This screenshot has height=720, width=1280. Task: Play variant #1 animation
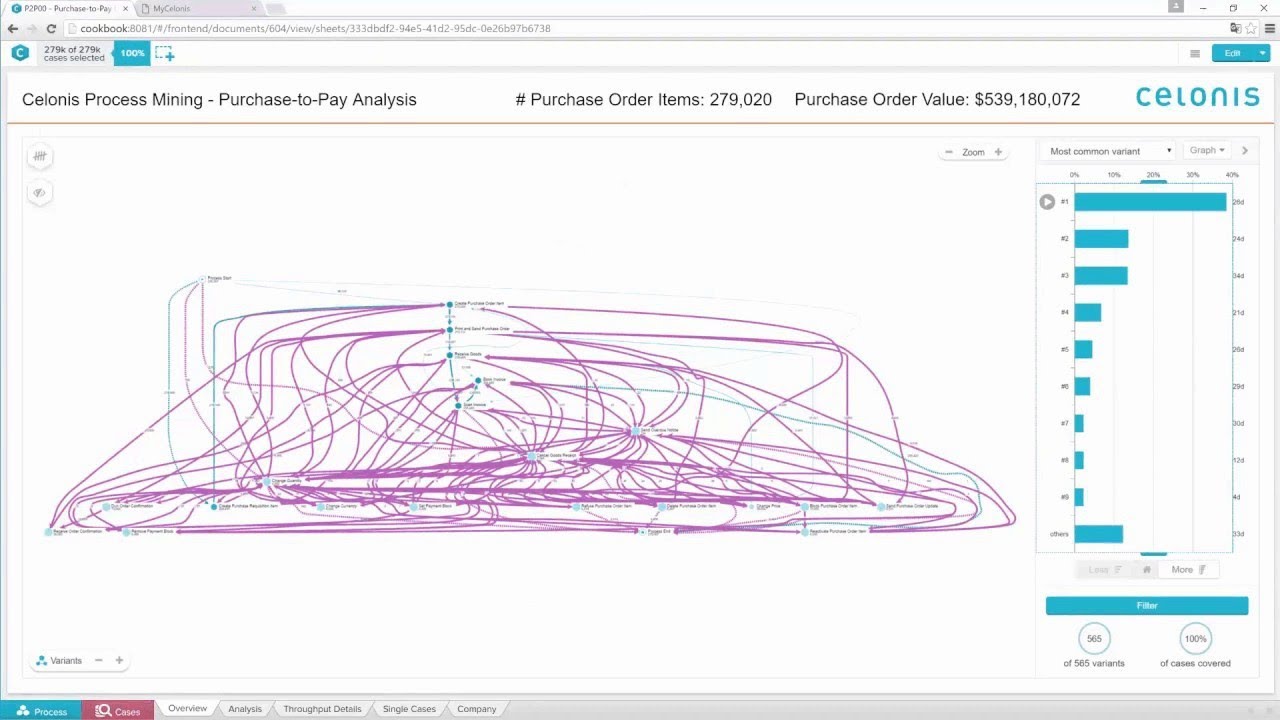click(1047, 202)
